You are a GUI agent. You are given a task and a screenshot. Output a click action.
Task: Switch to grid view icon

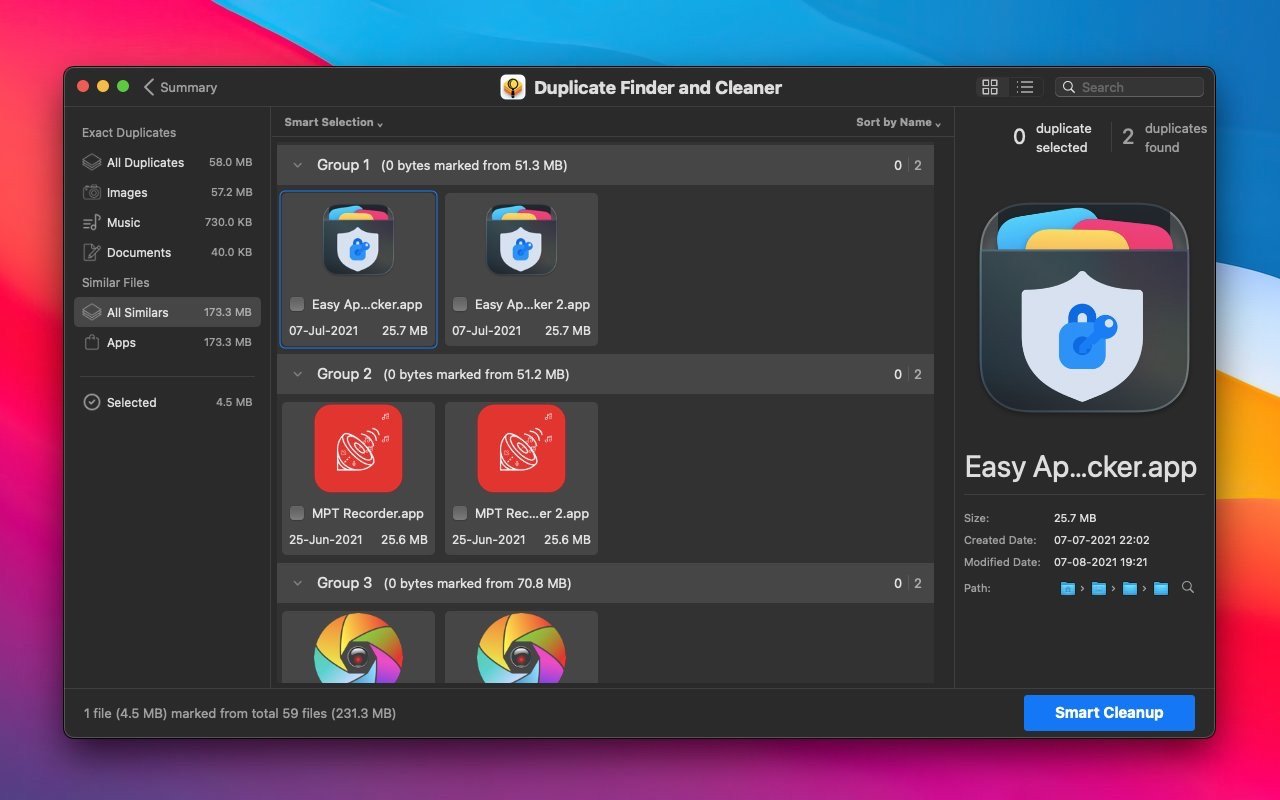pos(990,87)
